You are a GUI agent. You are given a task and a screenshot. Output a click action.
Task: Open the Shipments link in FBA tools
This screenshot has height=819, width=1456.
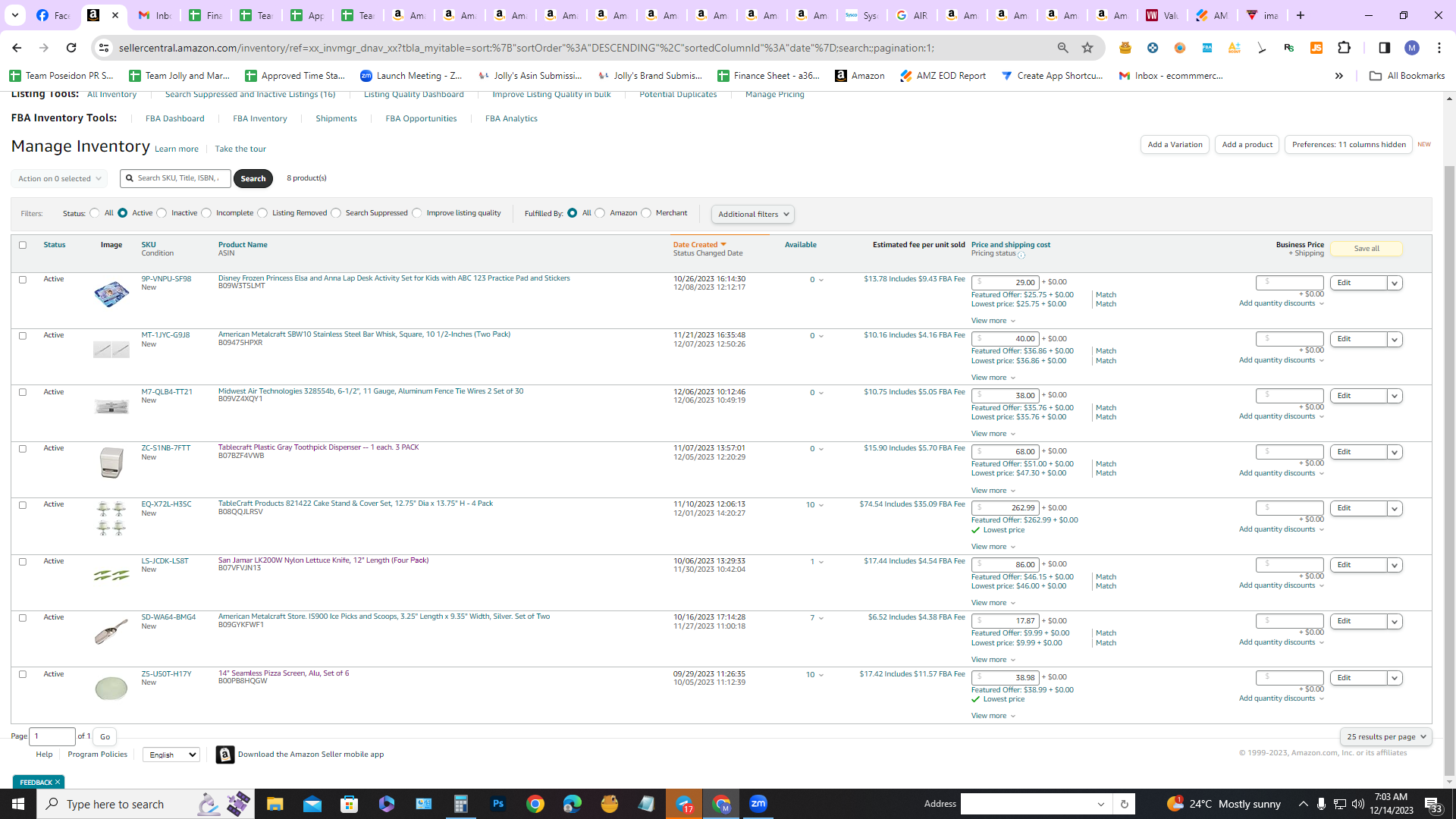pos(336,119)
